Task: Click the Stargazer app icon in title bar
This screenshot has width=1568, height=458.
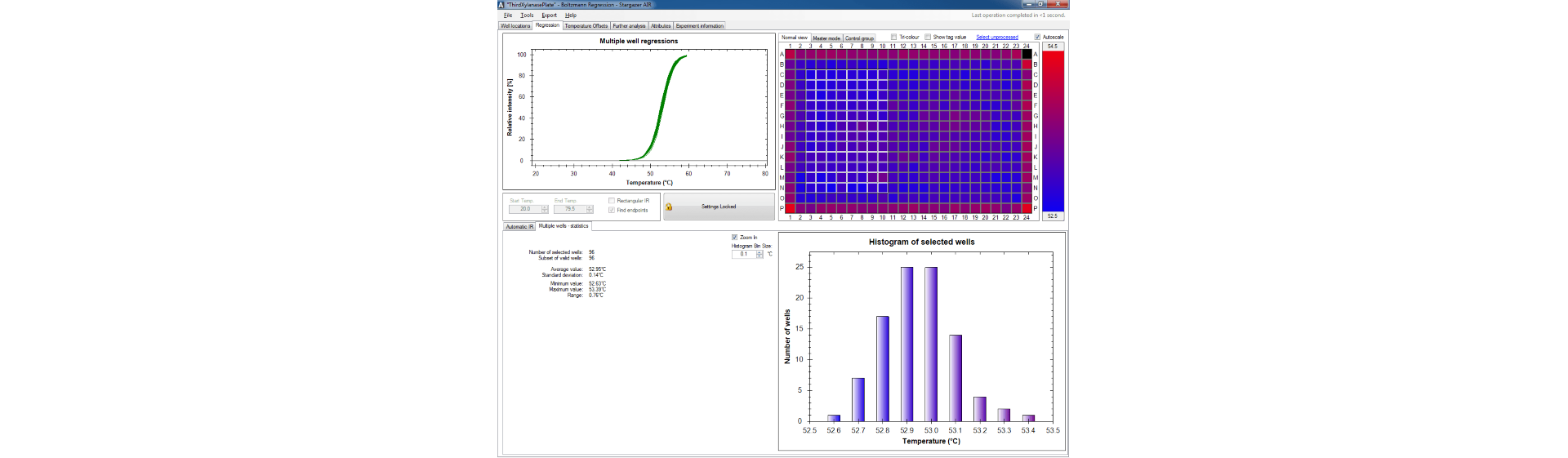Action: point(501,5)
